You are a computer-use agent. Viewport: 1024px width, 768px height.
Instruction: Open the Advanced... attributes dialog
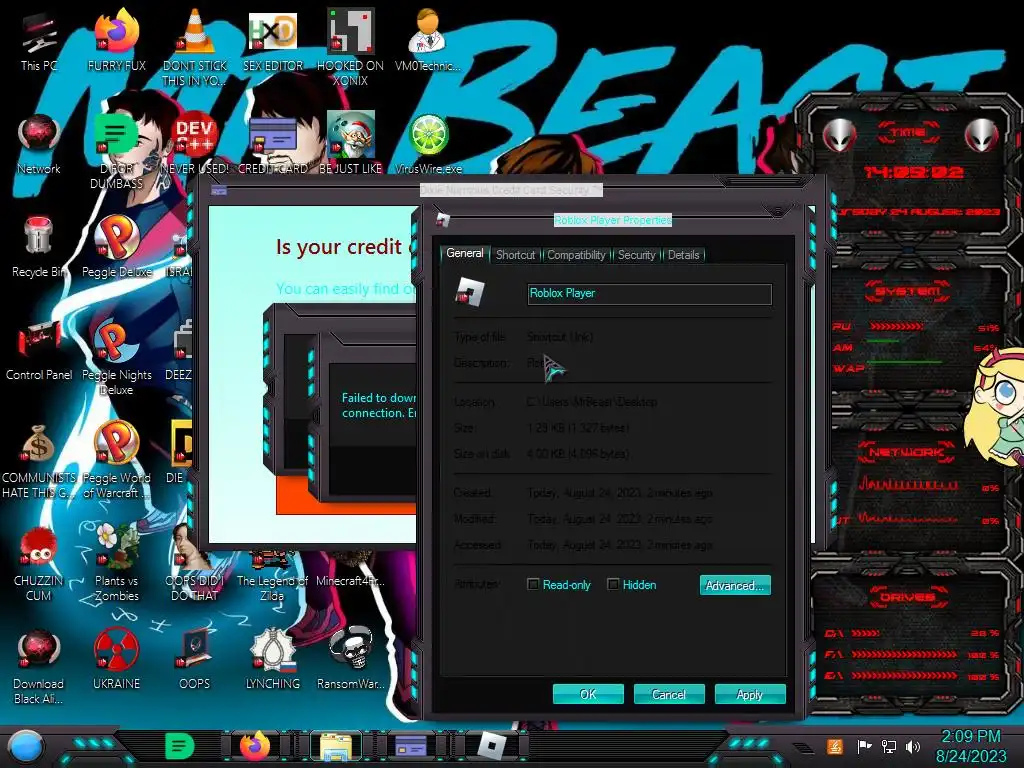735,585
